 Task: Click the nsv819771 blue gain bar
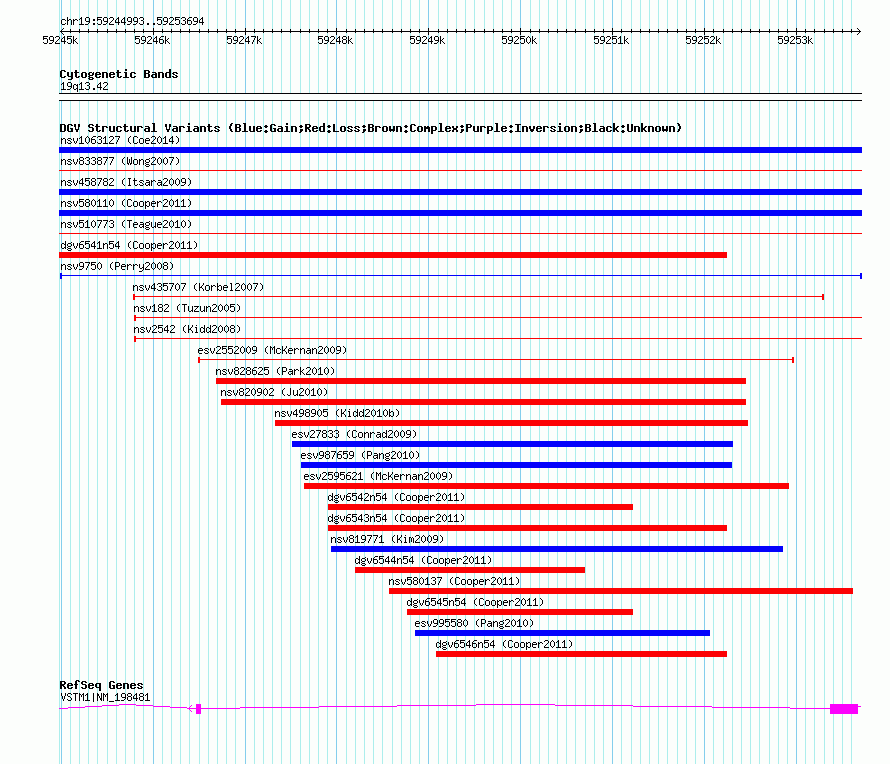(557, 549)
